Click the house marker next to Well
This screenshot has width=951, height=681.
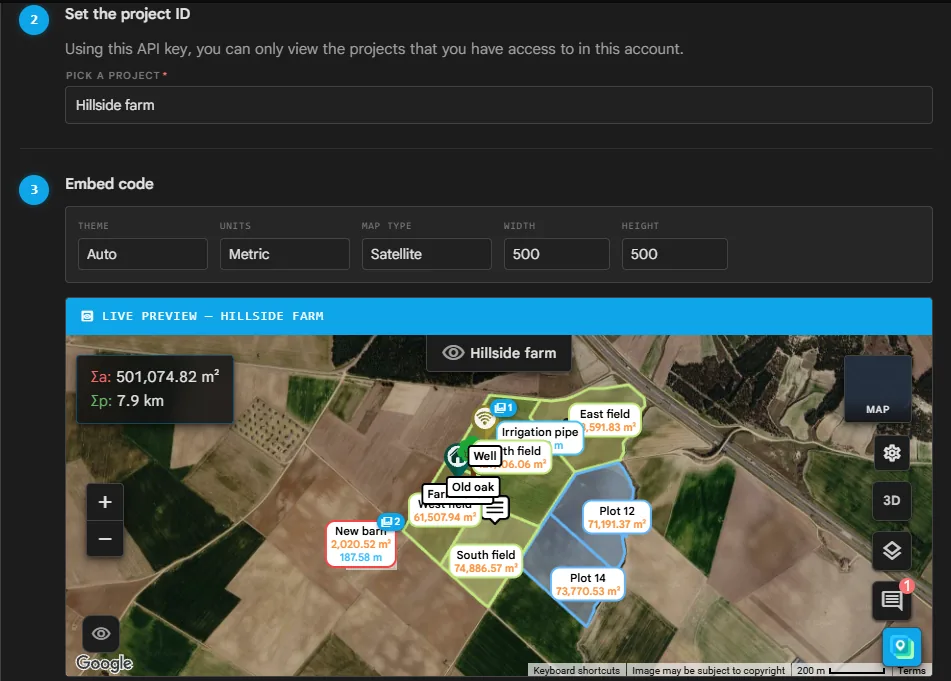(x=456, y=458)
